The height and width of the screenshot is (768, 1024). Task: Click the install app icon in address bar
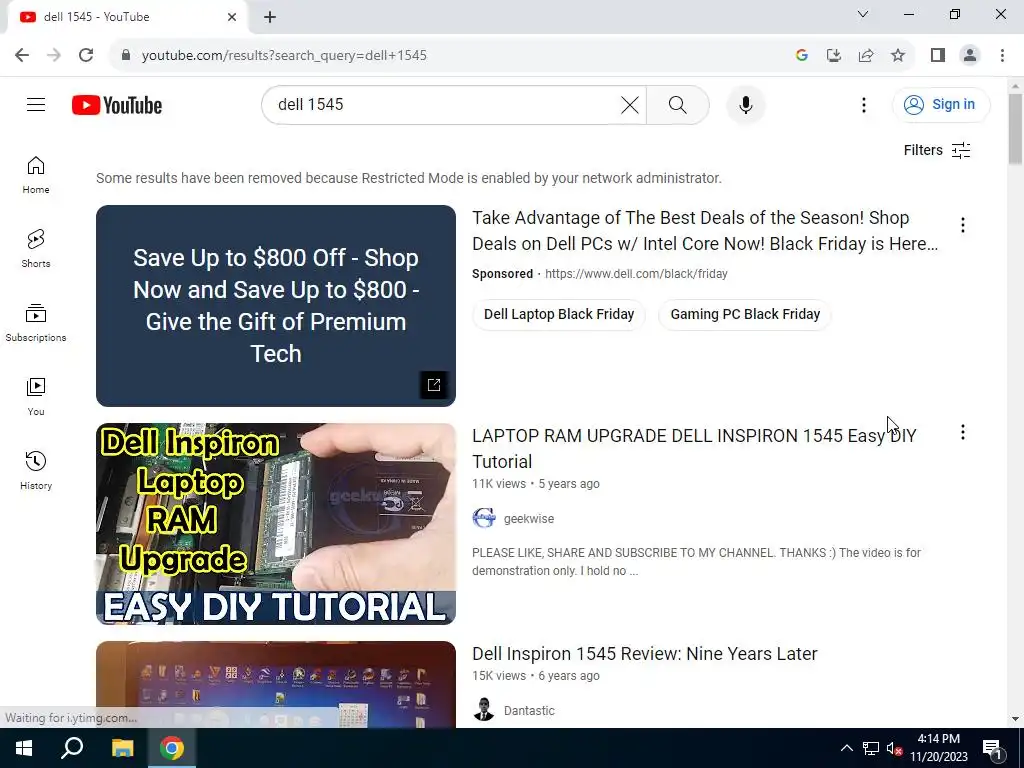pos(834,56)
